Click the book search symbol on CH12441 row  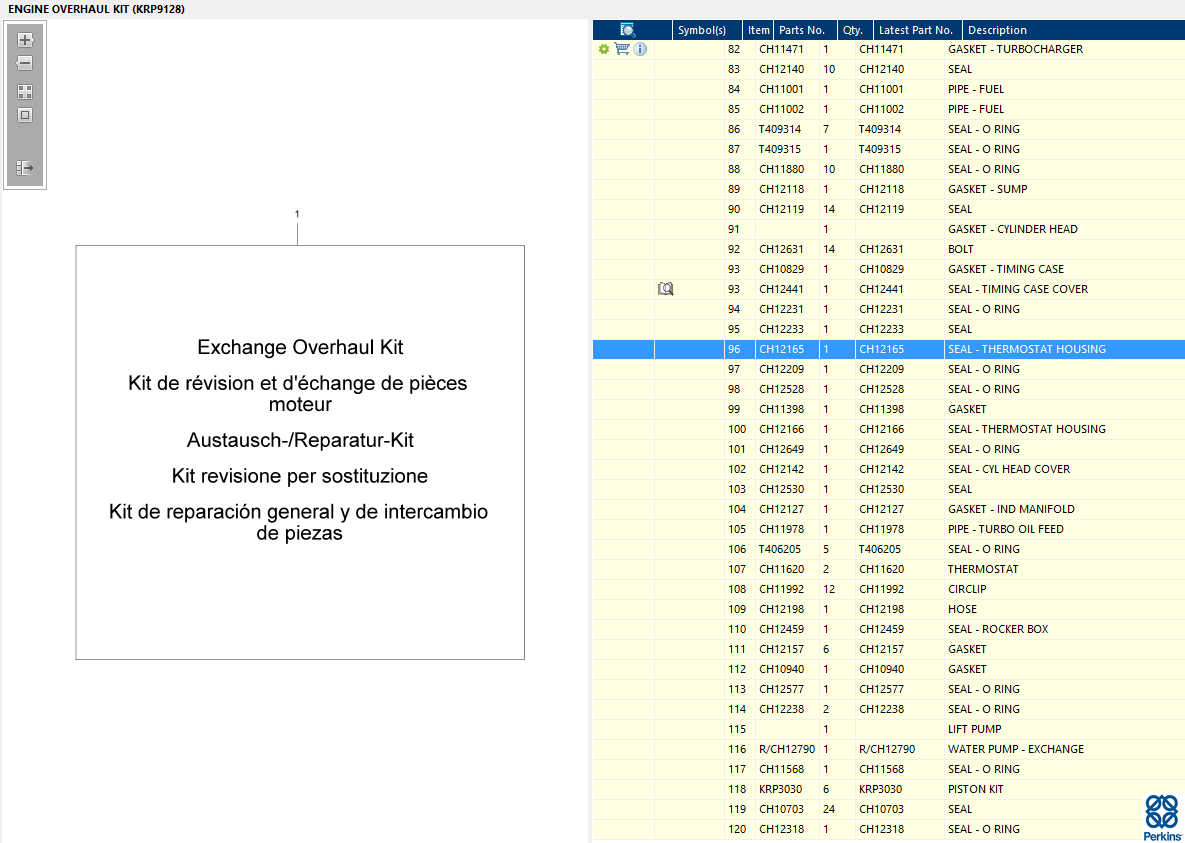pyautogui.click(x=665, y=289)
